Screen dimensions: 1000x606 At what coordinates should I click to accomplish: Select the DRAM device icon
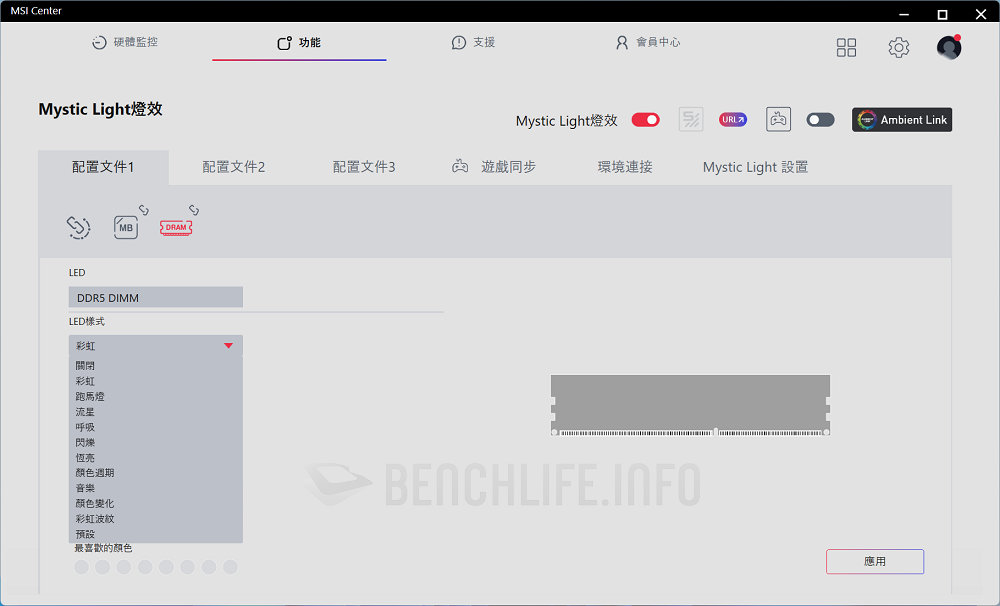pyautogui.click(x=176, y=228)
